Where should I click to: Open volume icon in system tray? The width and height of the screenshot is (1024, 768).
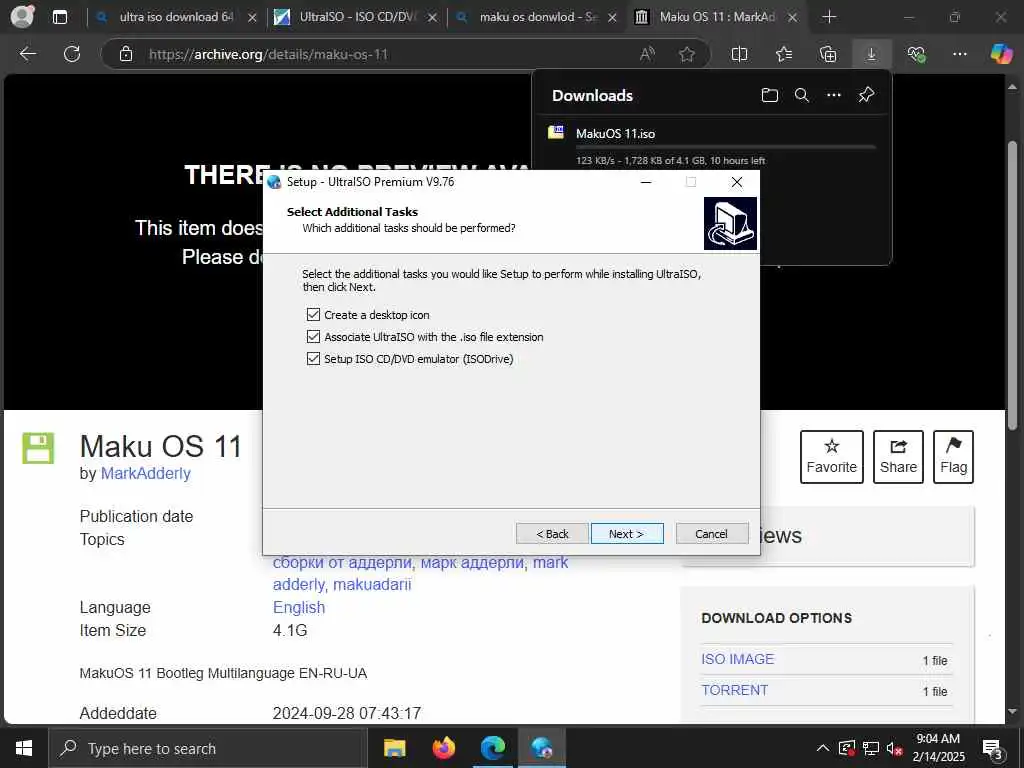click(x=895, y=748)
